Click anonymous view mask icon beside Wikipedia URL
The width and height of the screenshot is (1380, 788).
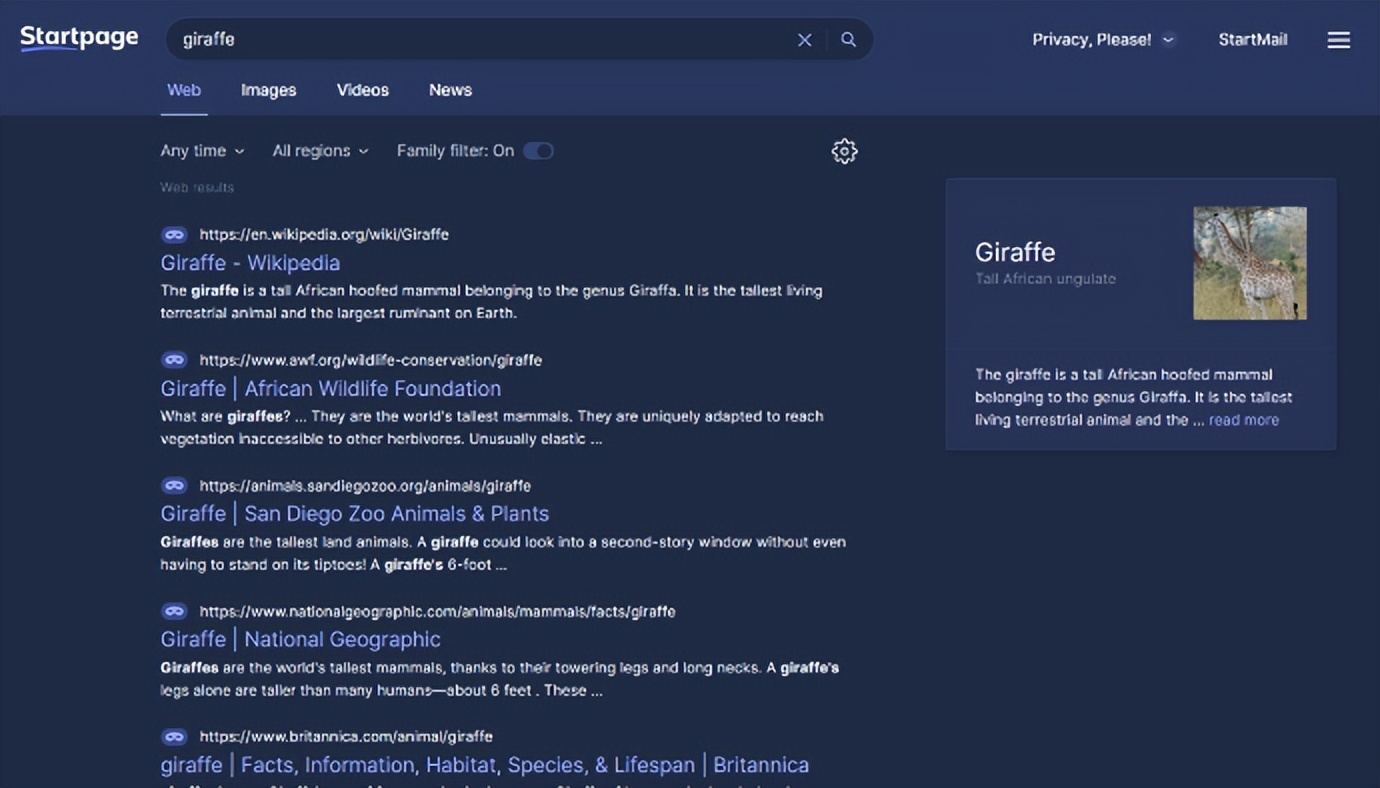[x=174, y=234]
